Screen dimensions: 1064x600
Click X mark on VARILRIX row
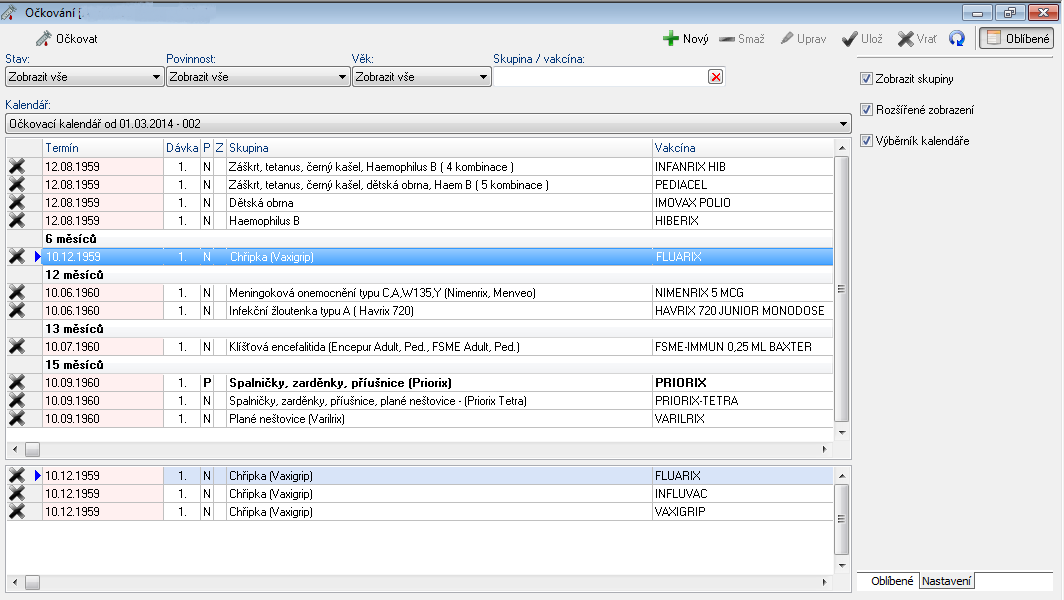point(17,418)
